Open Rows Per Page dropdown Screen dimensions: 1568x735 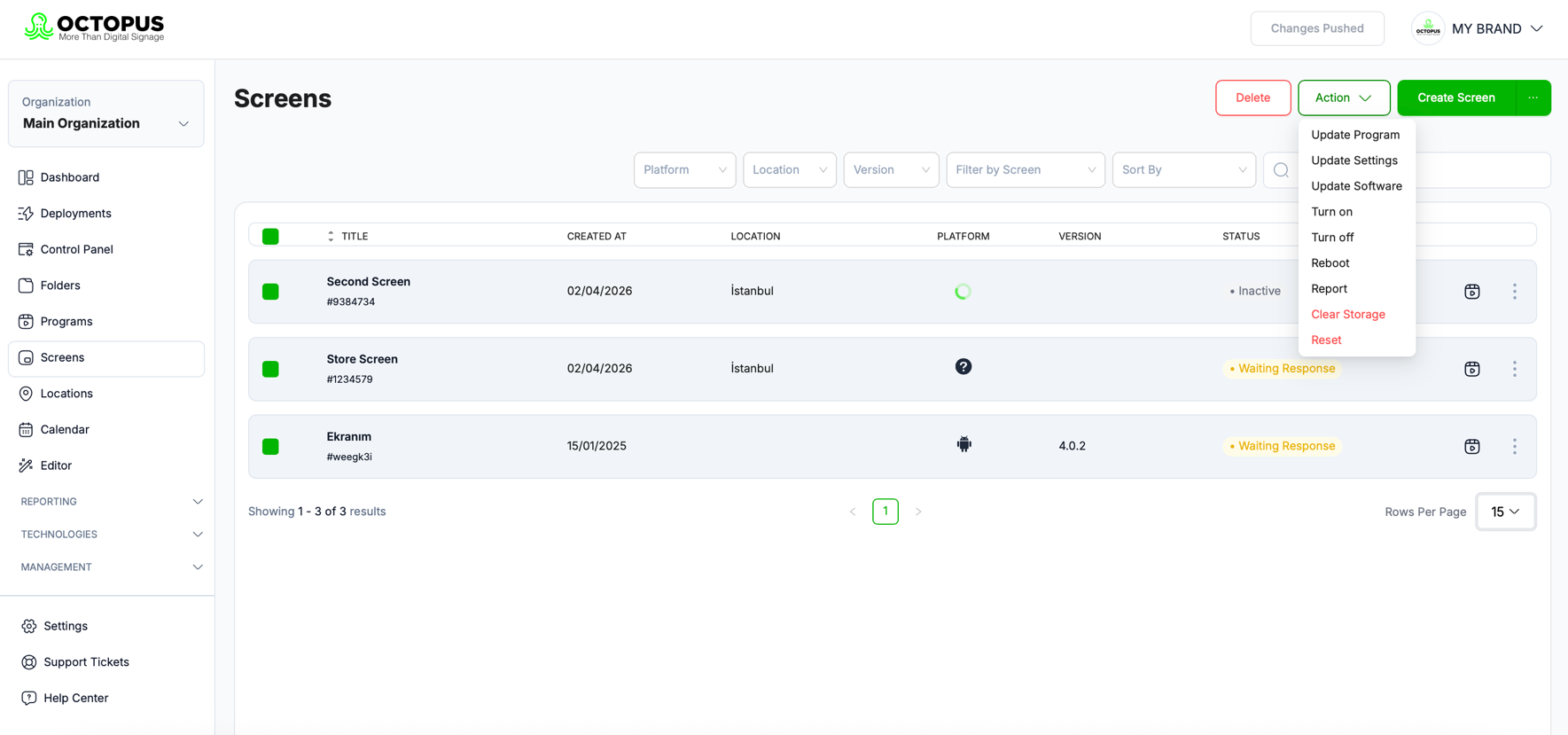point(1505,512)
